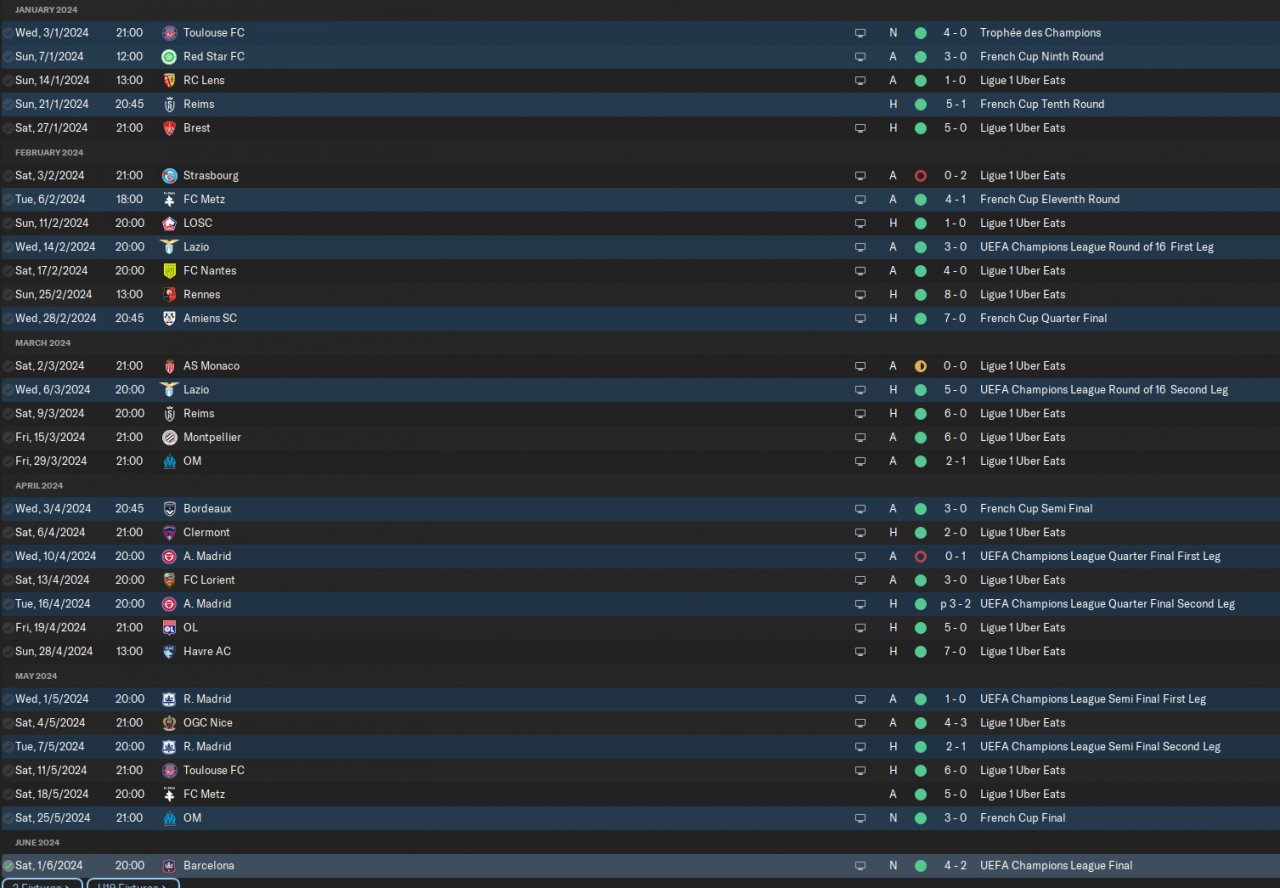
Task: Click the 2 - 0 score against Clermont
Action: click(955, 533)
